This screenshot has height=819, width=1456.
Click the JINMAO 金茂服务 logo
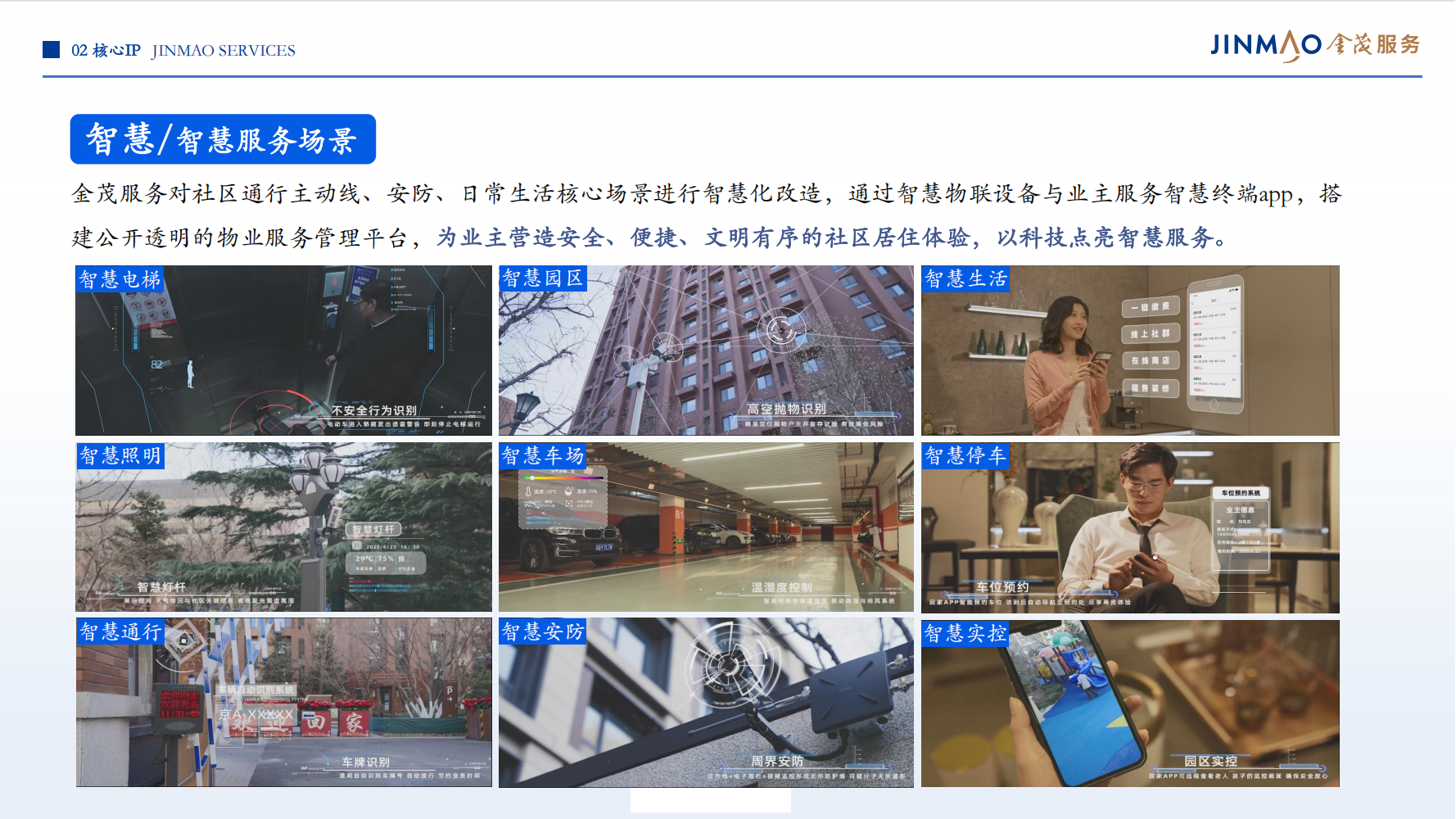pos(1315,46)
